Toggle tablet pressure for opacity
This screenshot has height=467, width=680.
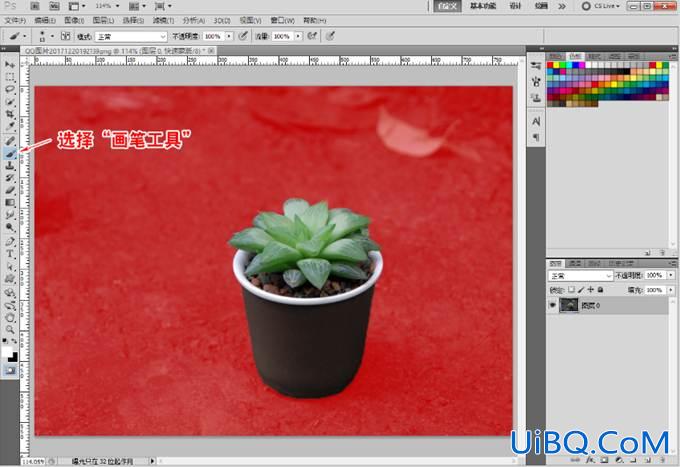click(x=243, y=36)
